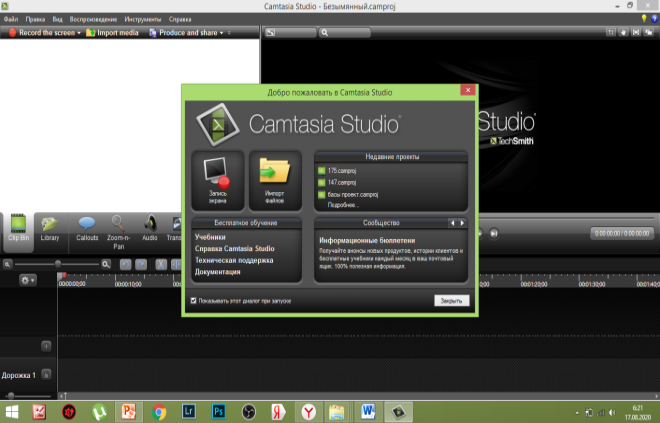This screenshot has height=423, width=660.
Task: Select the Pan hand tool in preview
Action: pos(623,32)
